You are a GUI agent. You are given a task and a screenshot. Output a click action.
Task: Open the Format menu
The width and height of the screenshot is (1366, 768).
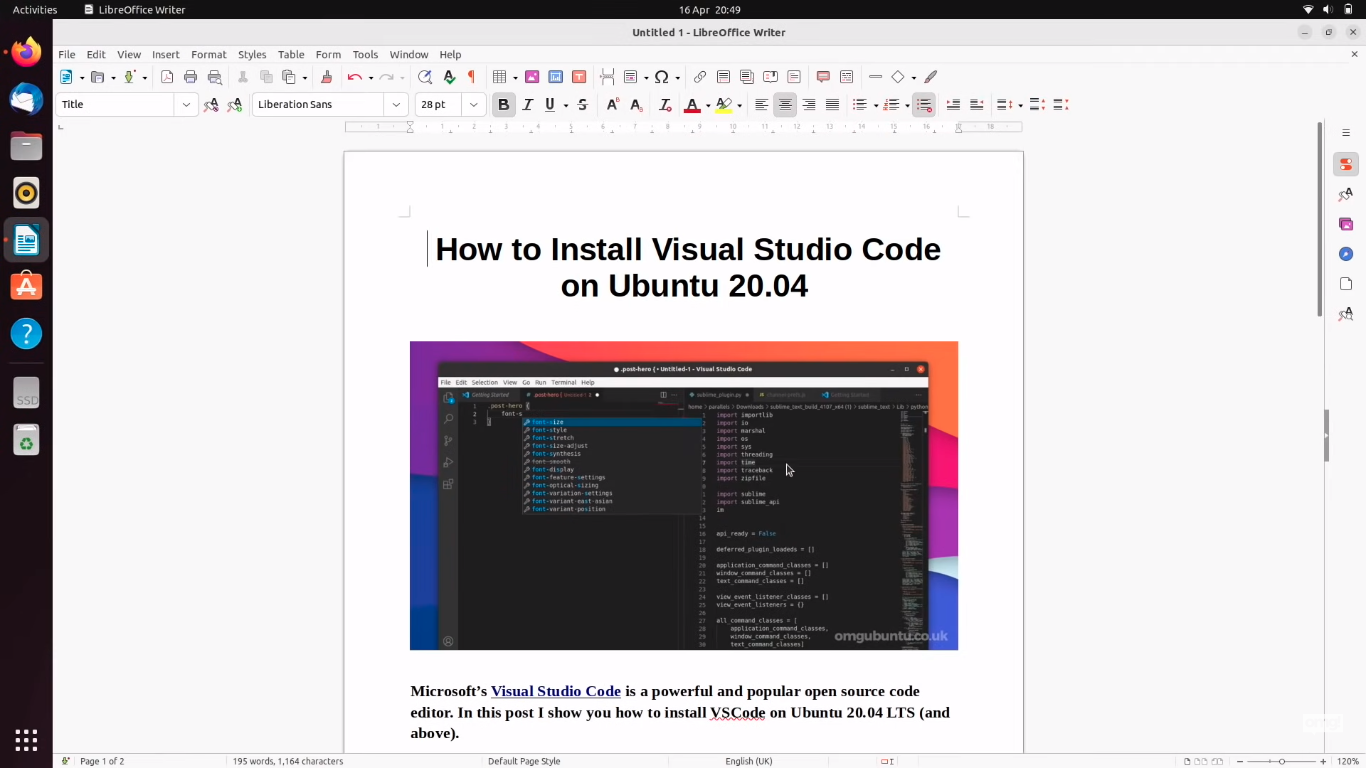pos(209,55)
